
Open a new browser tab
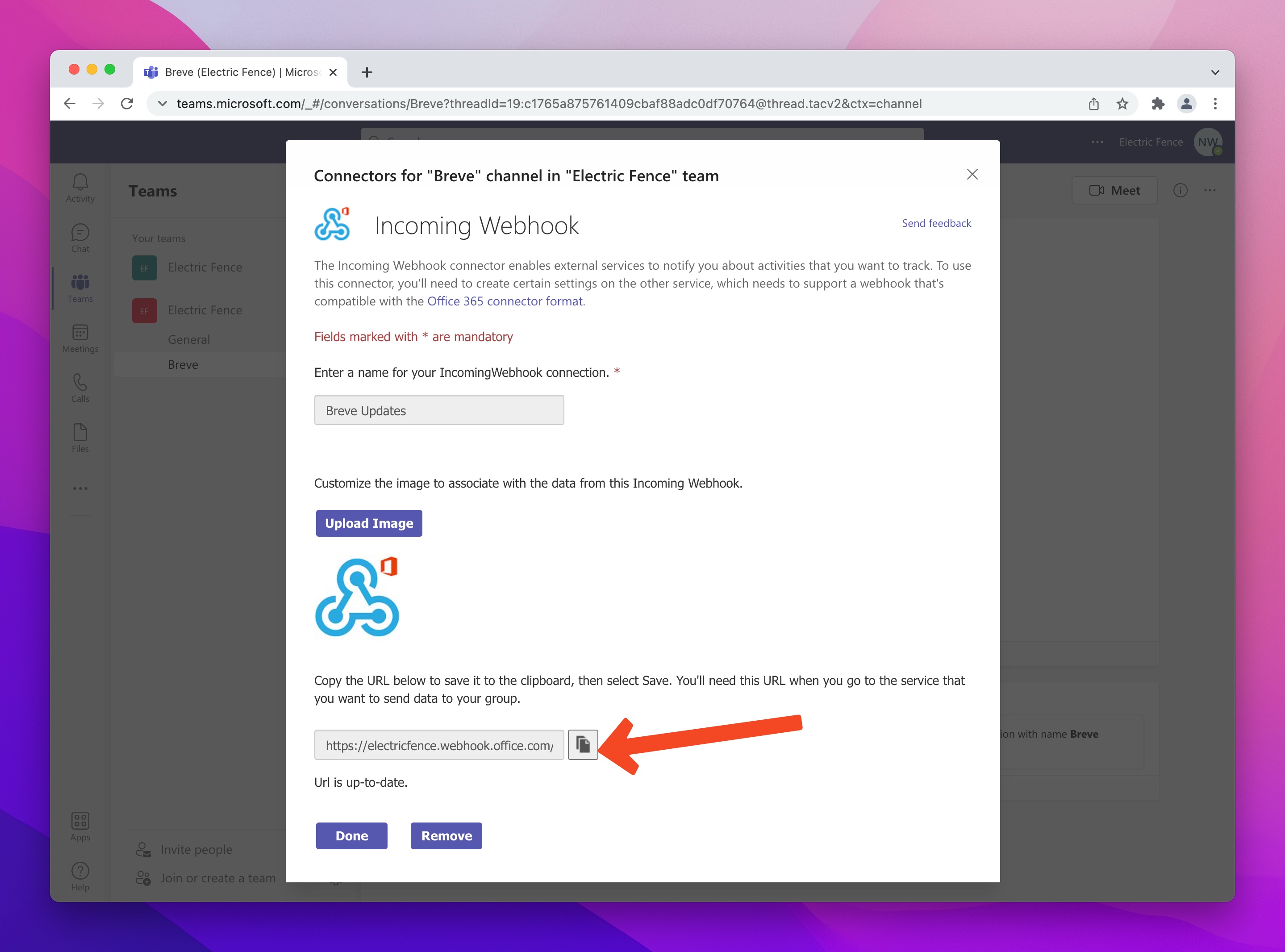point(367,72)
